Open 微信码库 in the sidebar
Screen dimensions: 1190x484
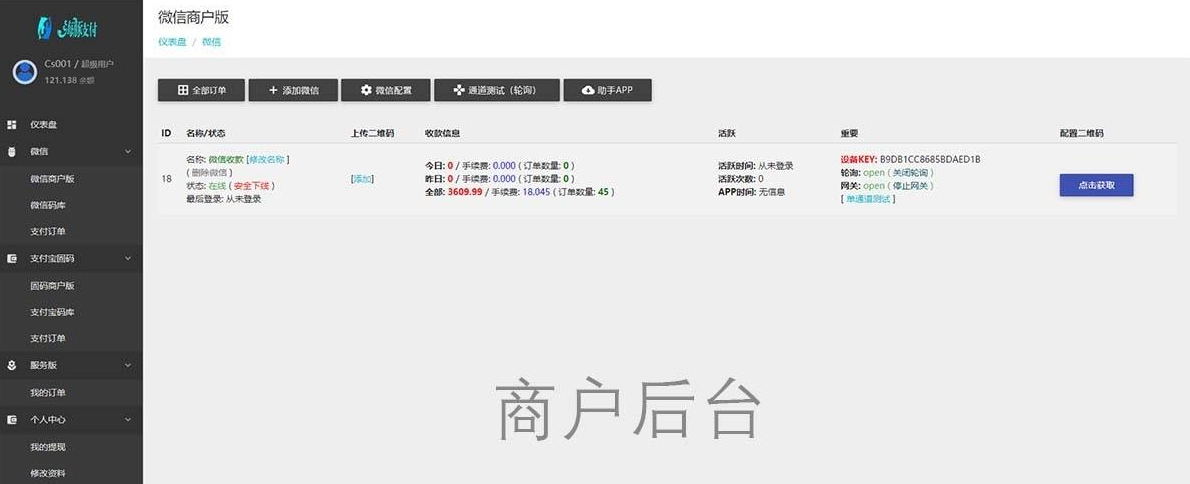point(48,205)
